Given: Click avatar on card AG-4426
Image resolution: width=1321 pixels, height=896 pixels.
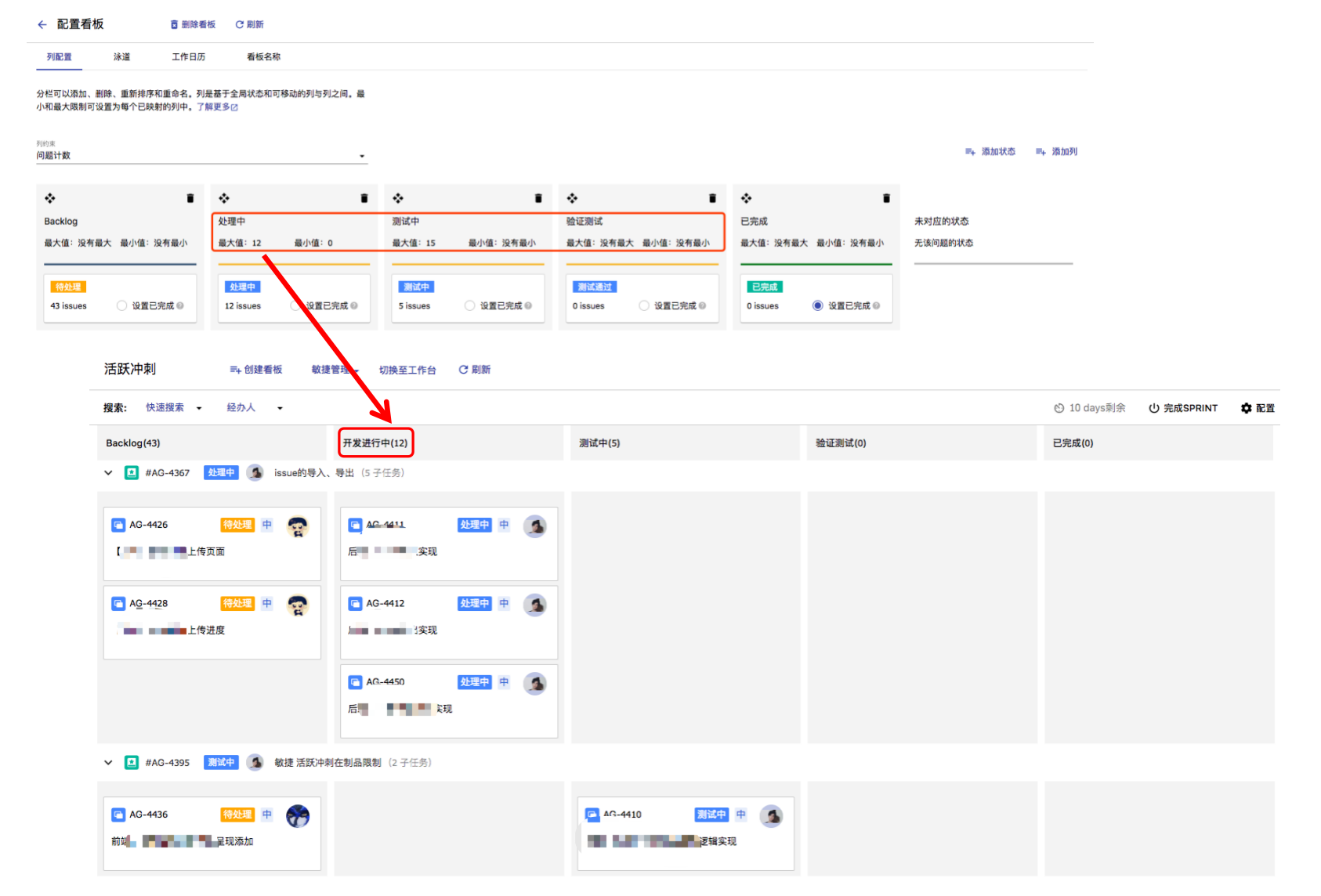Looking at the screenshot, I should click(x=298, y=526).
